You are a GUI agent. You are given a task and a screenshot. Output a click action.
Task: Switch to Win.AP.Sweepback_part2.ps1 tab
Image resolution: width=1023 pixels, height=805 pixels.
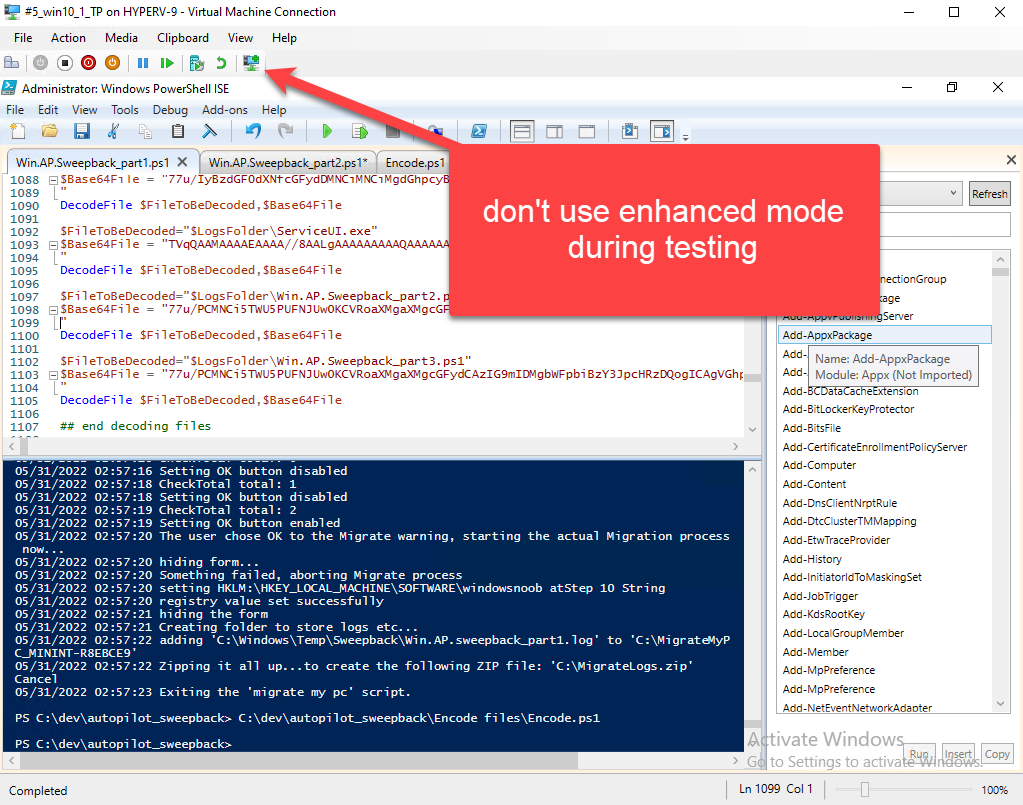288,162
